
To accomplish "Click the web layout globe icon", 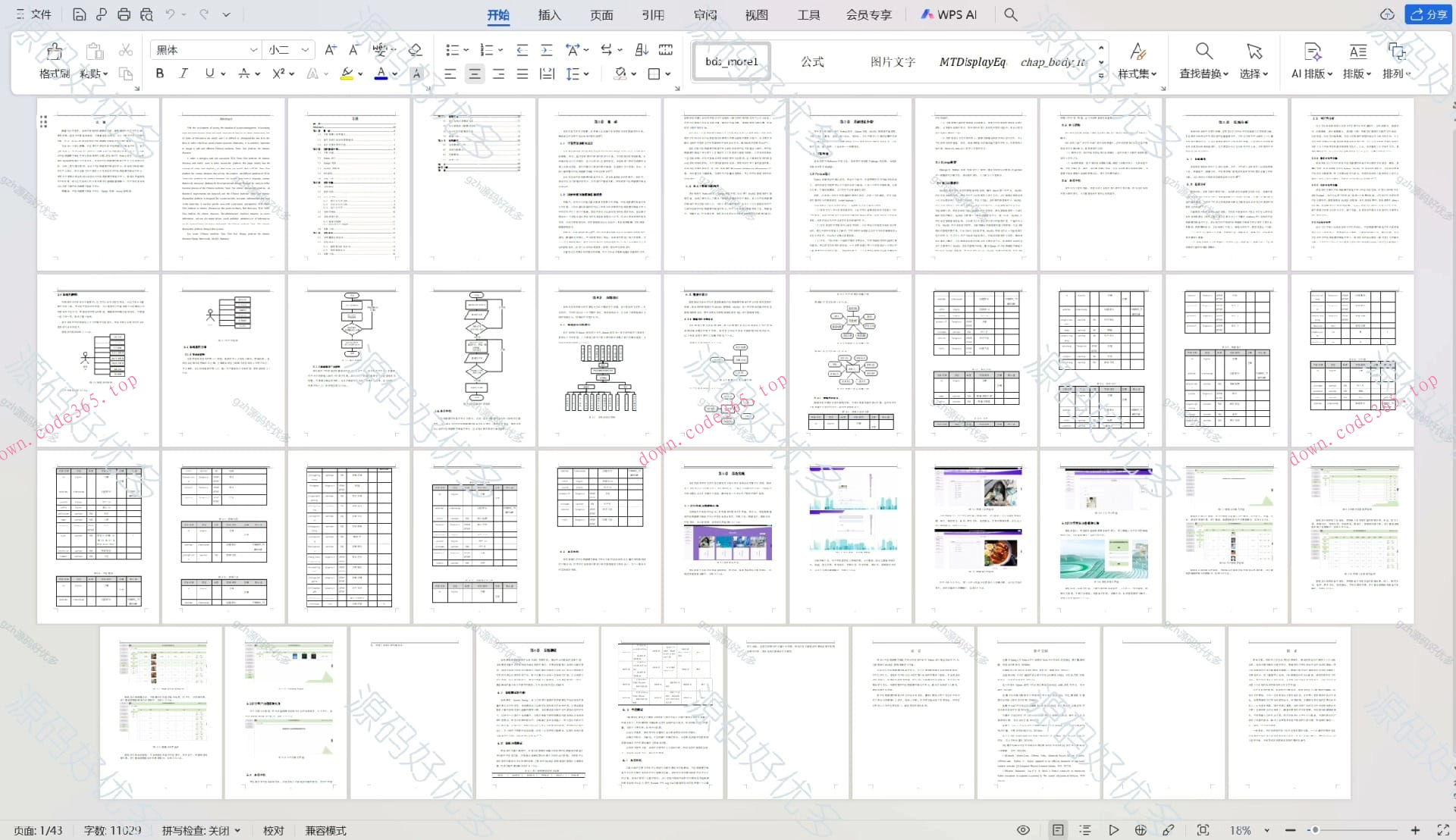I will [1141, 830].
